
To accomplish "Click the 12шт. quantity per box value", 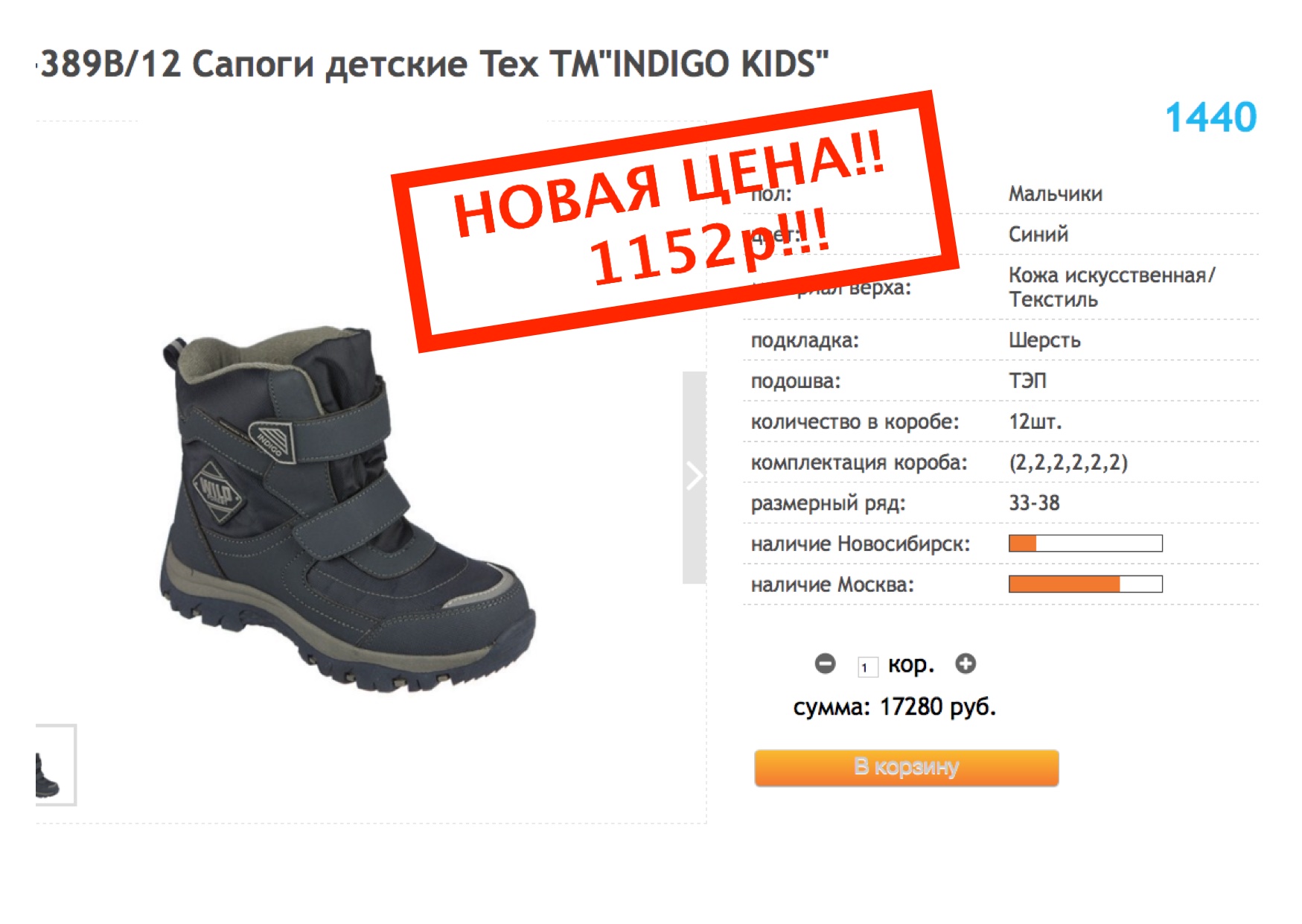I will [x=1035, y=421].
